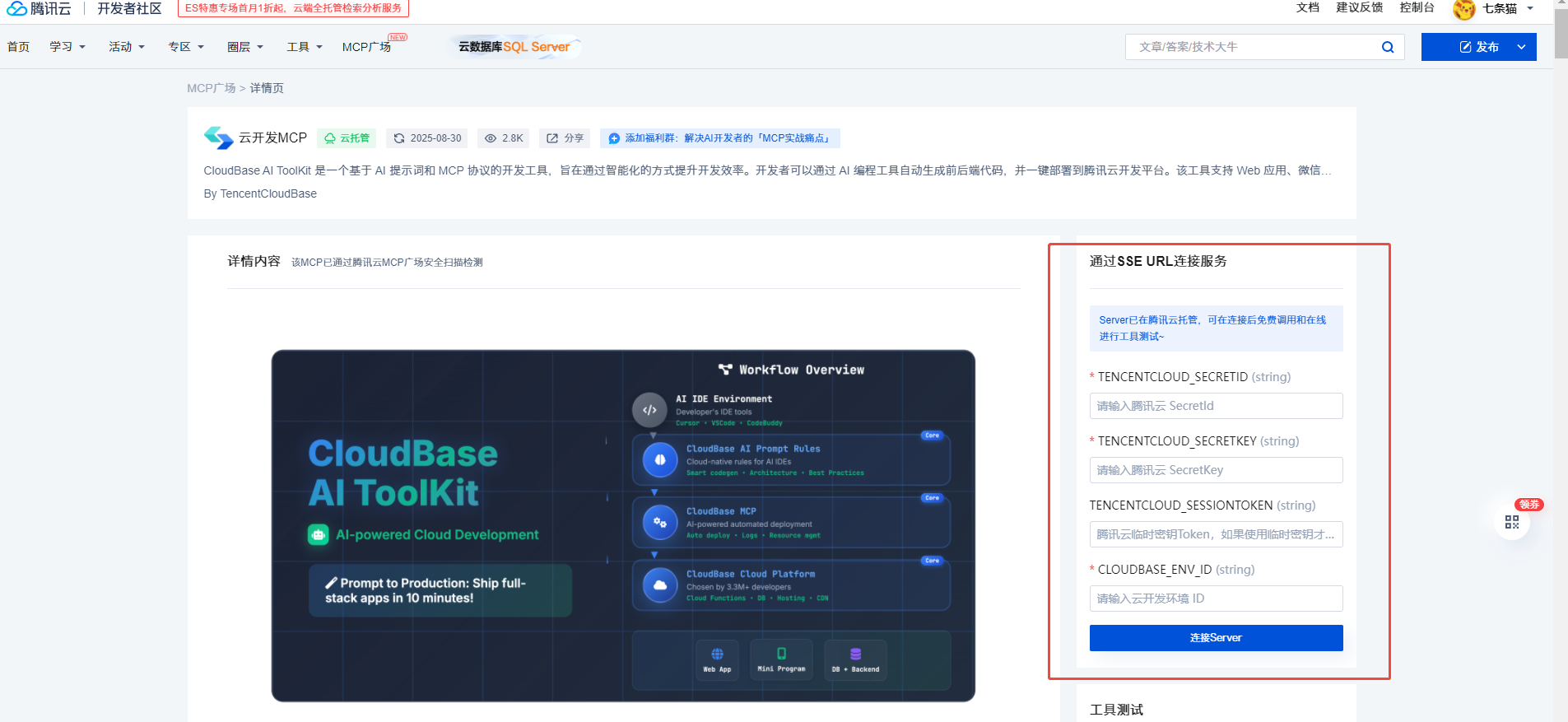Image resolution: width=1568 pixels, height=722 pixels.
Task: Click the 云托管 tag
Action: pyautogui.click(x=347, y=138)
